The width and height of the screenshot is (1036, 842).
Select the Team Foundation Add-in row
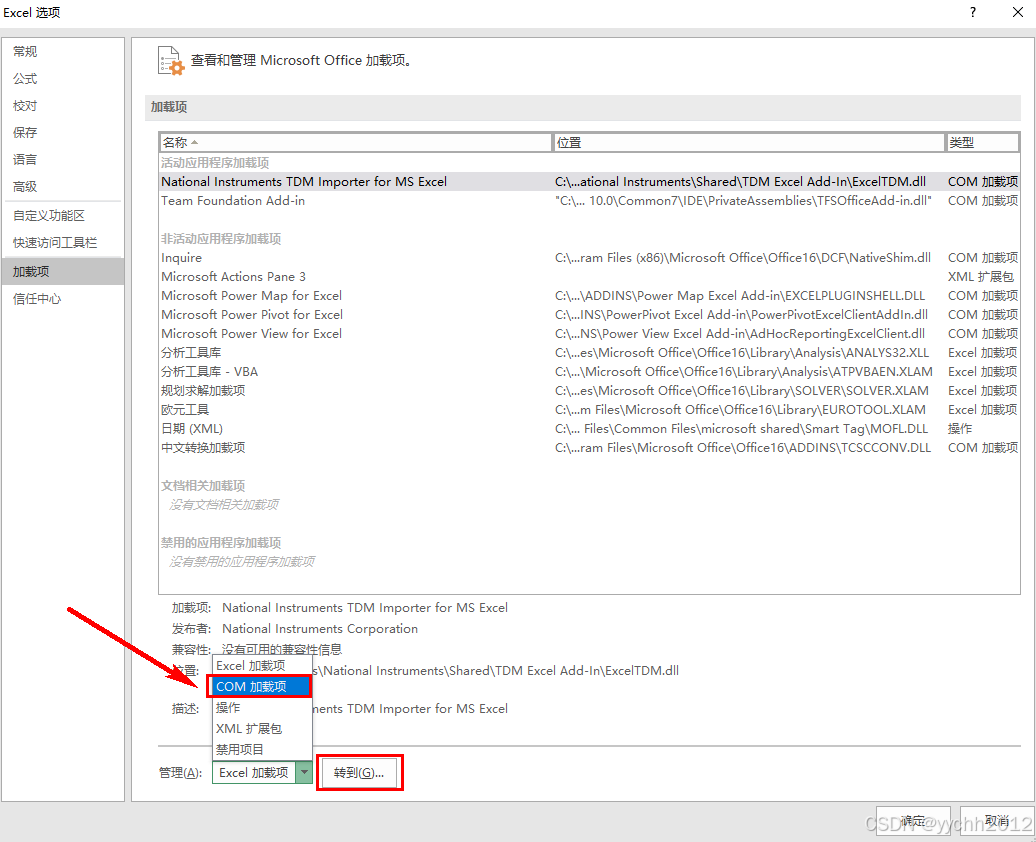pos(589,201)
